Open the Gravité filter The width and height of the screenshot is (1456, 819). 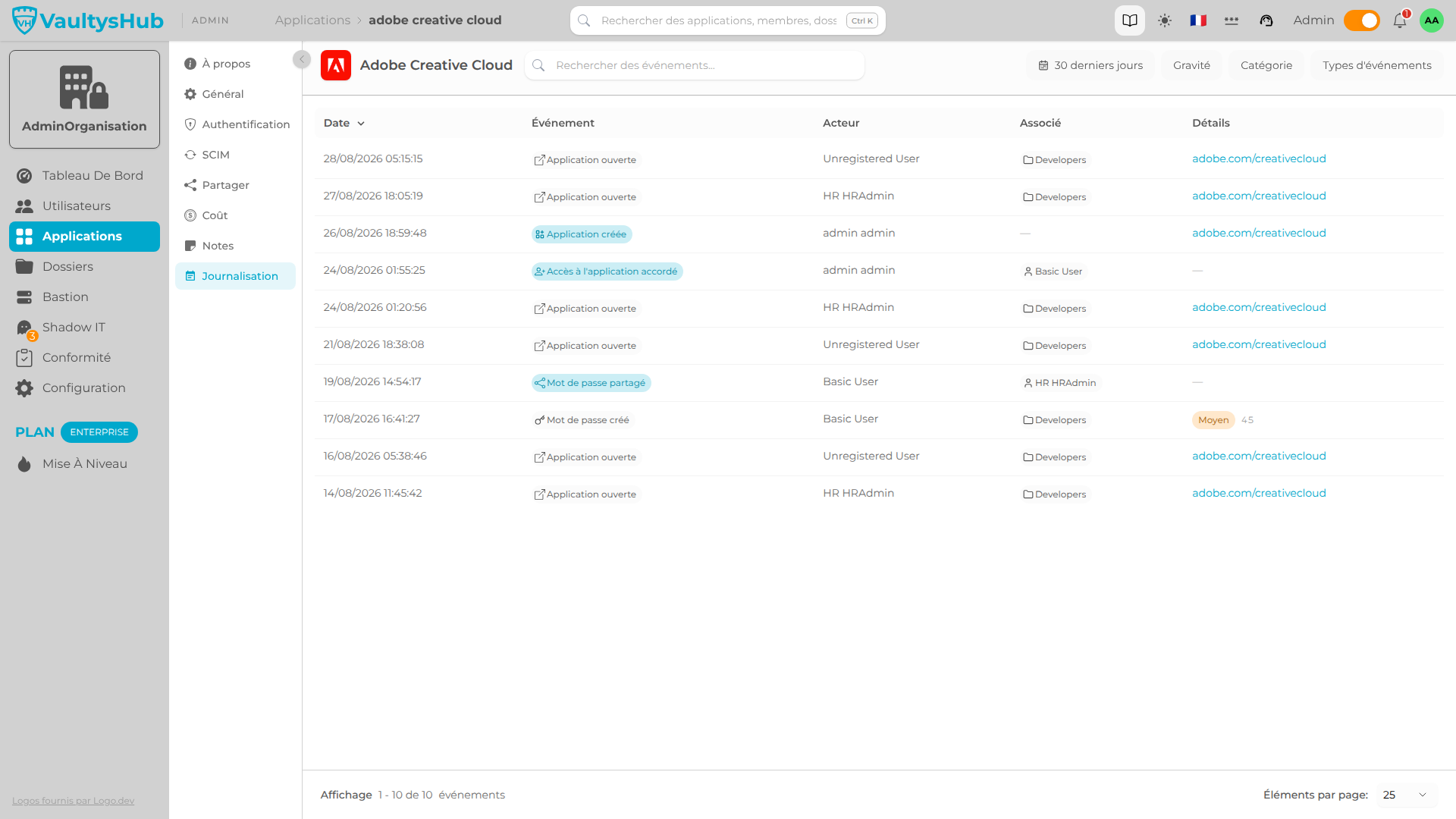[x=1191, y=65]
